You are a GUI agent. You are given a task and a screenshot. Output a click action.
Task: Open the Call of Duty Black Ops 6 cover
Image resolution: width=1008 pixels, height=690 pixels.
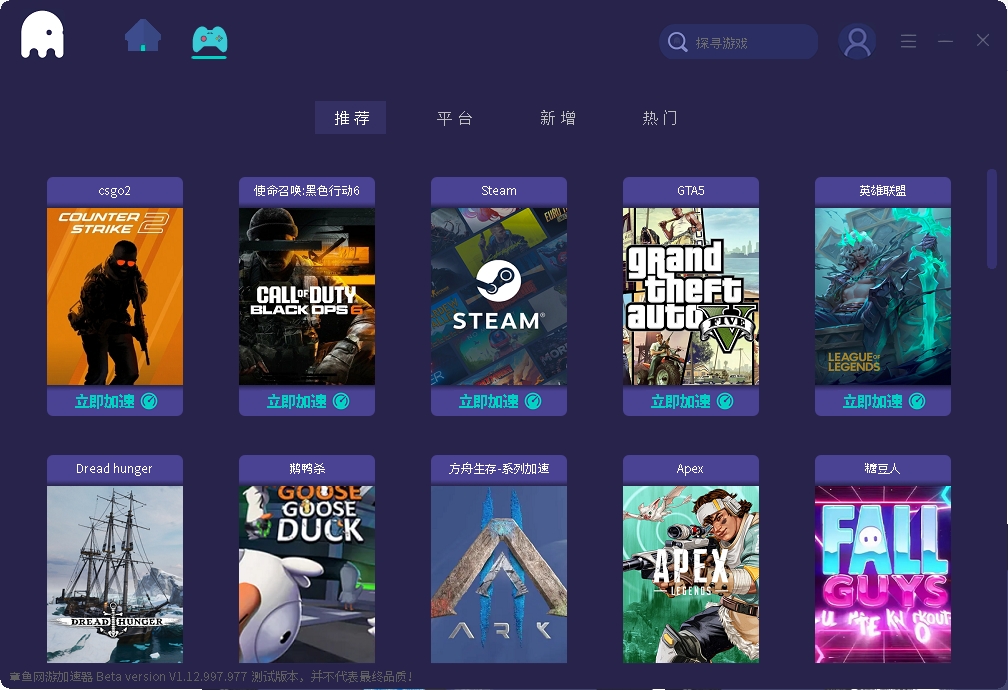pos(307,296)
